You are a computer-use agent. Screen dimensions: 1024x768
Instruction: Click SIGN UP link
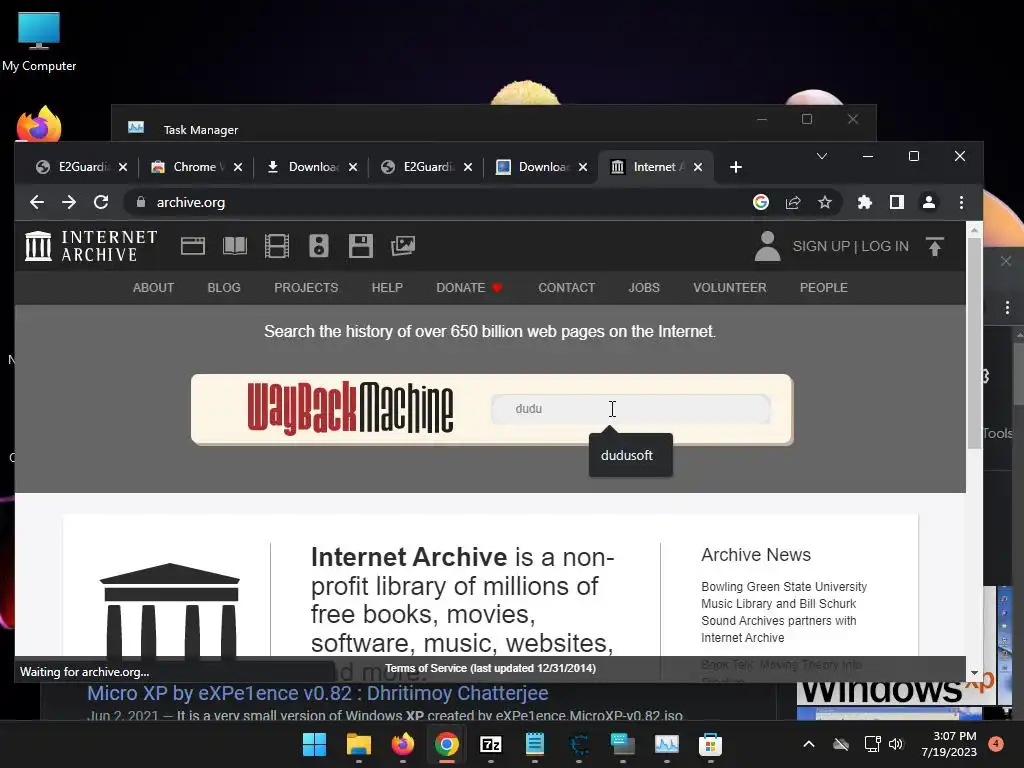point(821,246)
